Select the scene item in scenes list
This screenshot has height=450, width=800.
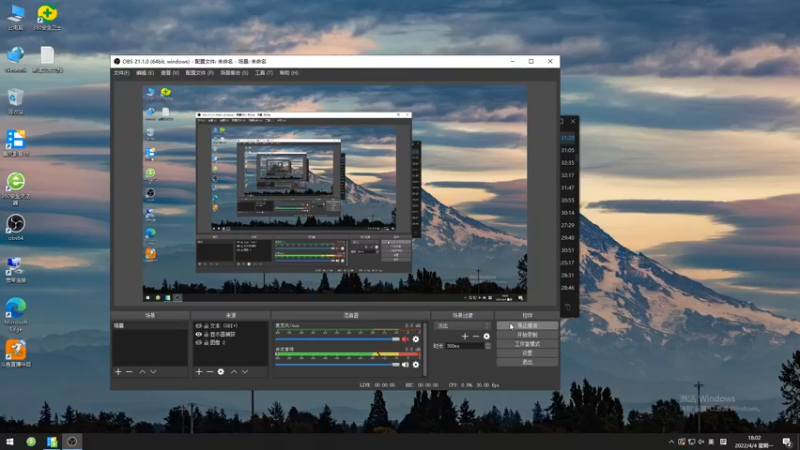click(x=150, y=326)
